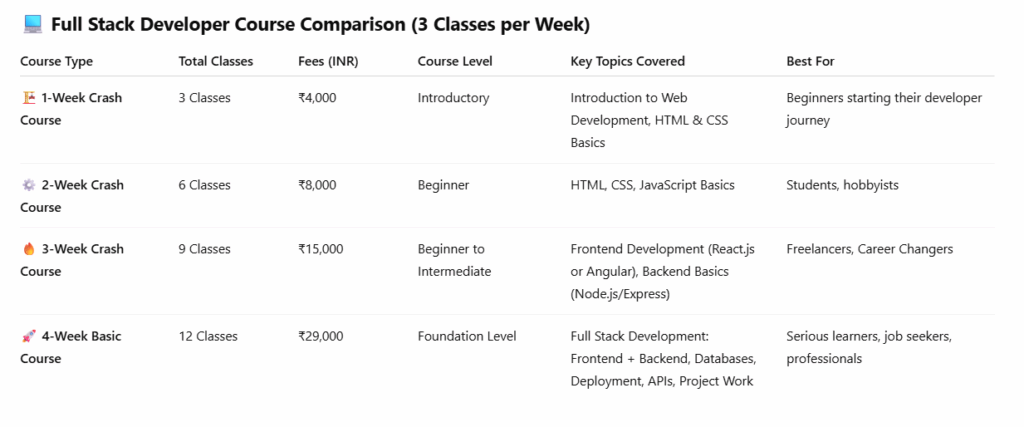Click the icon before 1-Week Crash Course
Screen dimensions: 1024x427
coord(28,98)
